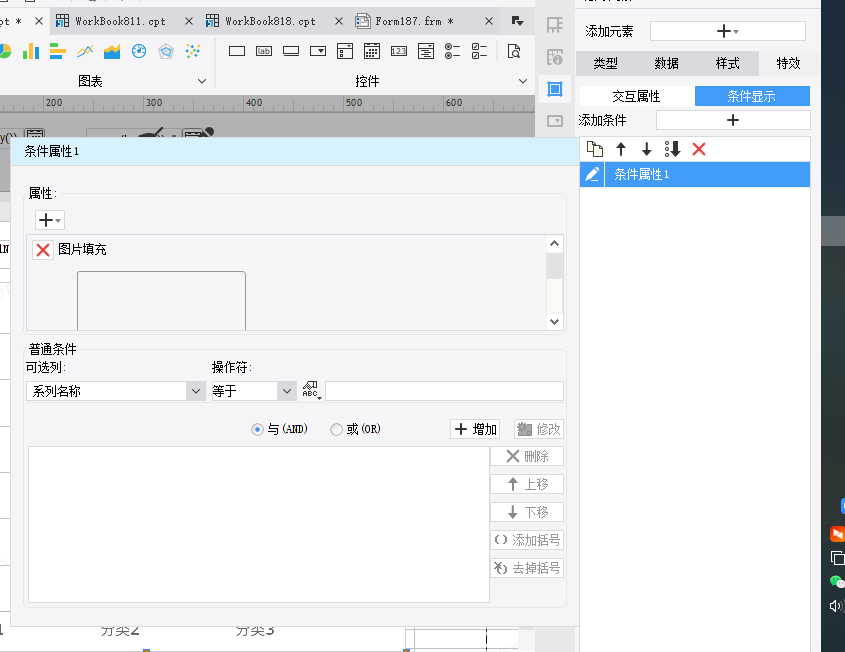Viewport: 845px width, 652px height.
Task: Switch to the 交互属性 tab
Action: (x=636, y=96)
